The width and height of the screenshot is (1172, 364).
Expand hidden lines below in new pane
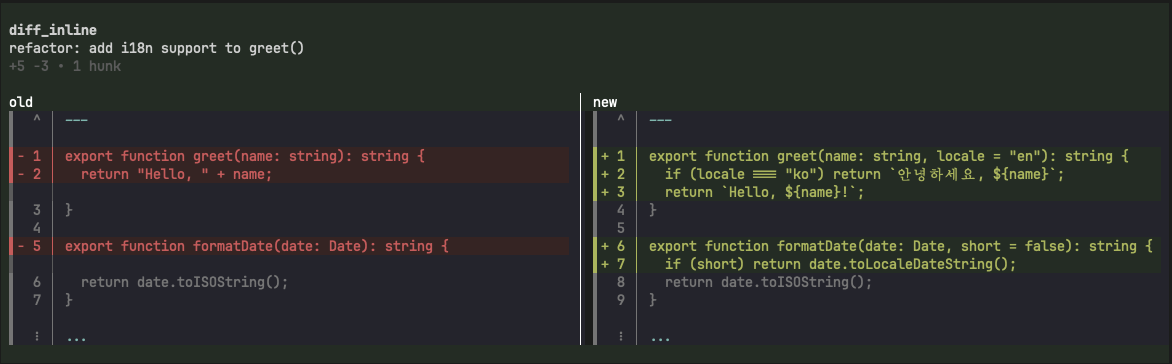tap(620, 336)
